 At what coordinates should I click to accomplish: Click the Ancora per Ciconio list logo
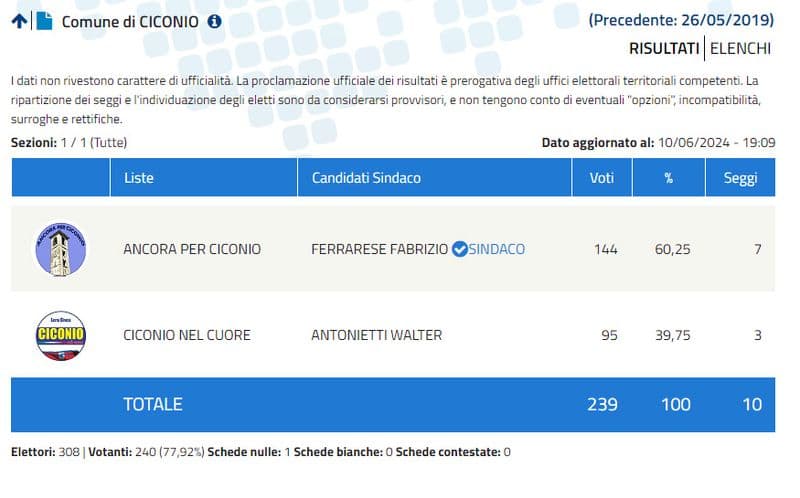pos(60,249)
